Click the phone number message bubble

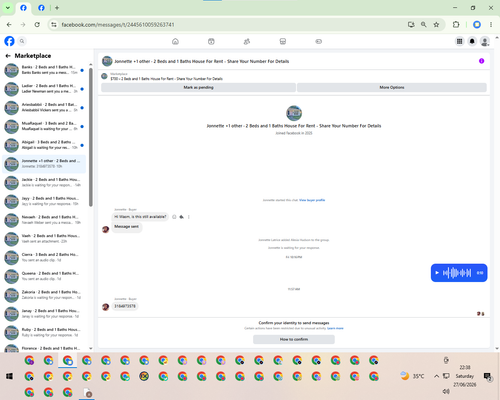[125, 306]
